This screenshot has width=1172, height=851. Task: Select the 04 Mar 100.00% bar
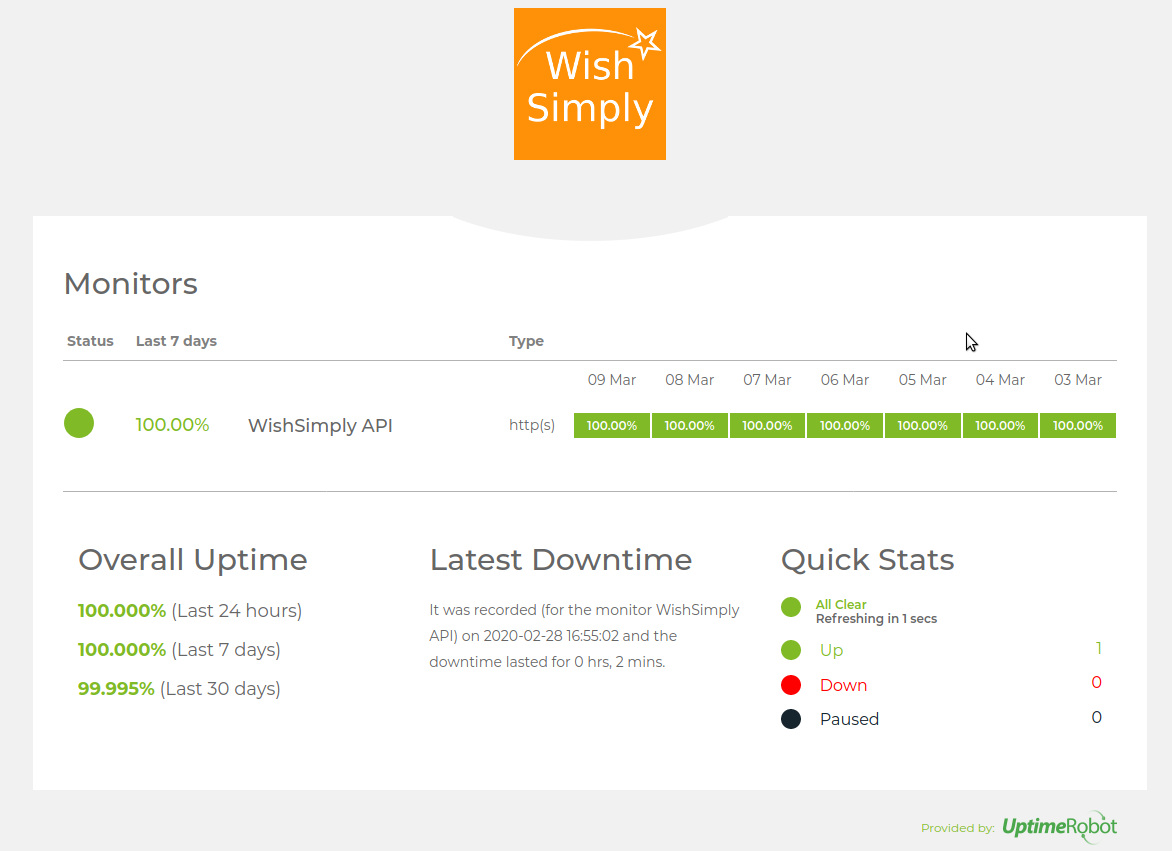point(1000,426)
